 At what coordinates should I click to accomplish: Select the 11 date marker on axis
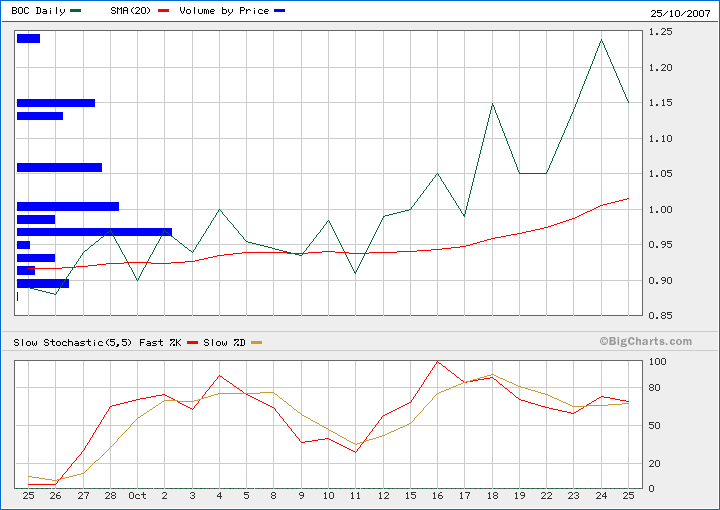355,496
